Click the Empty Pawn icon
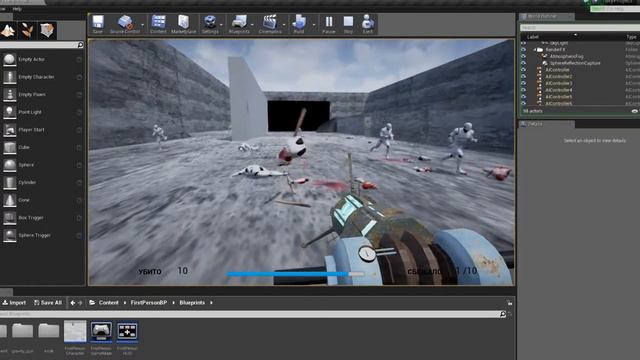Viewport: 640px width, 360px height. 9,94
